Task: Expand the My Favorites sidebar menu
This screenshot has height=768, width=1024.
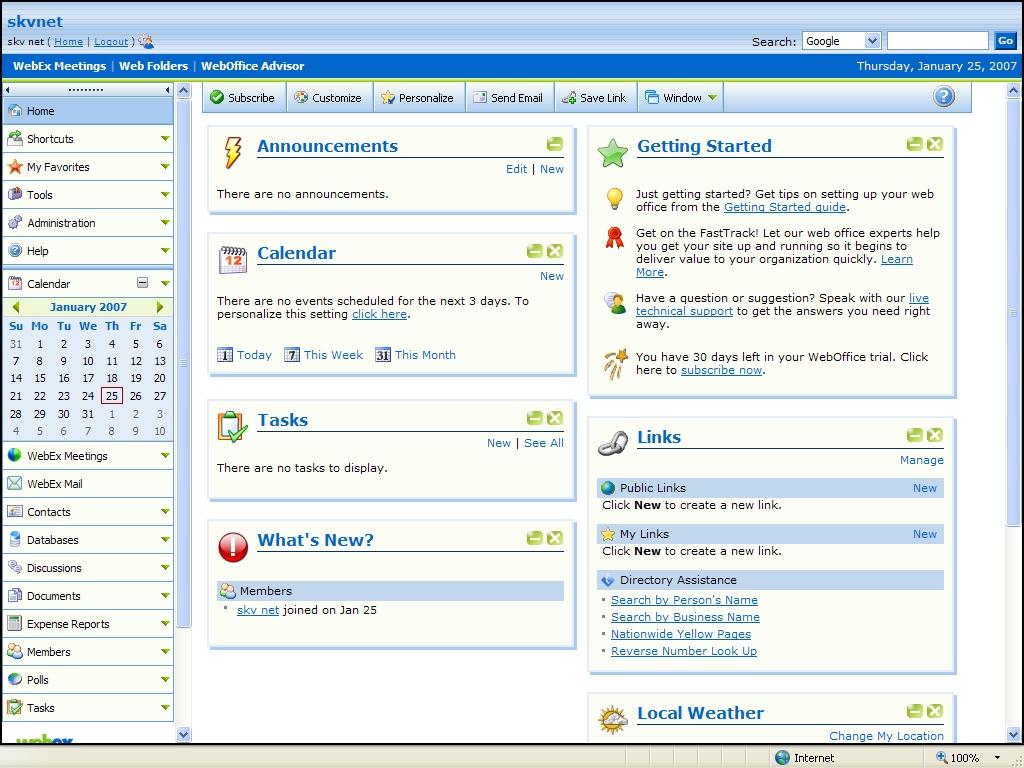Action: coord(165,167)
